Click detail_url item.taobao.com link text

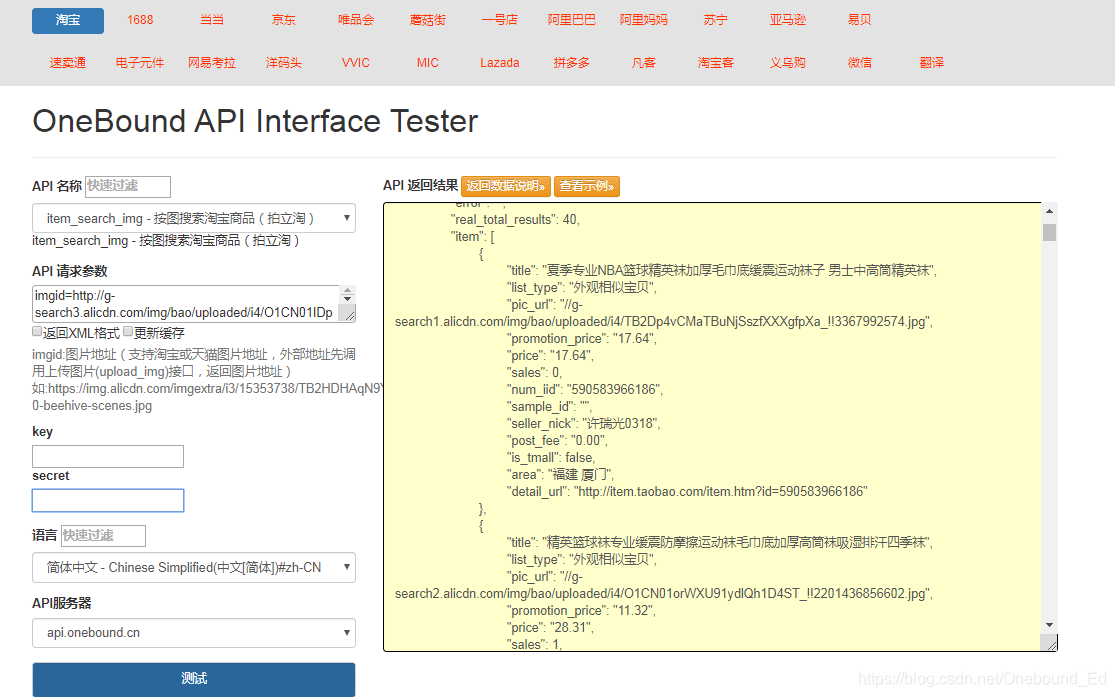coord(723,491)
